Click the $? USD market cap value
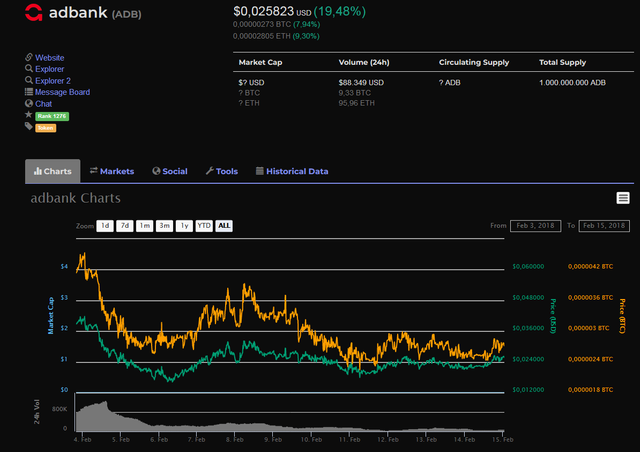 [x=251, y=82]
